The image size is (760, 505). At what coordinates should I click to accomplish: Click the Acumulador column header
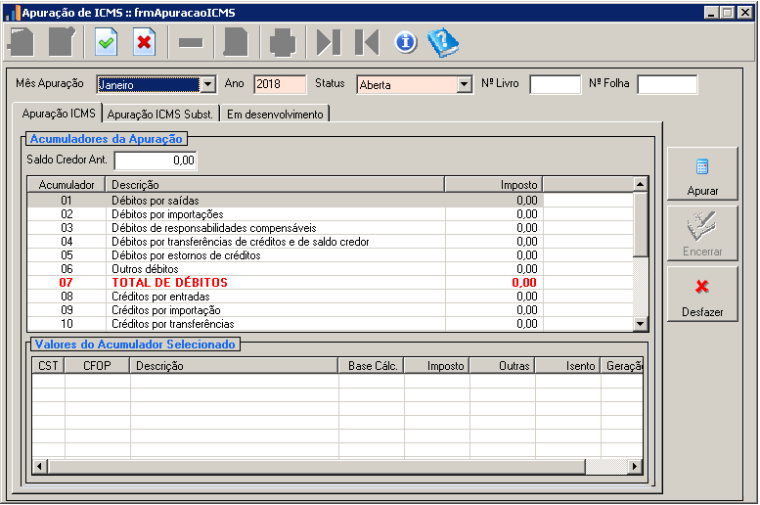(x=66, y=185)
